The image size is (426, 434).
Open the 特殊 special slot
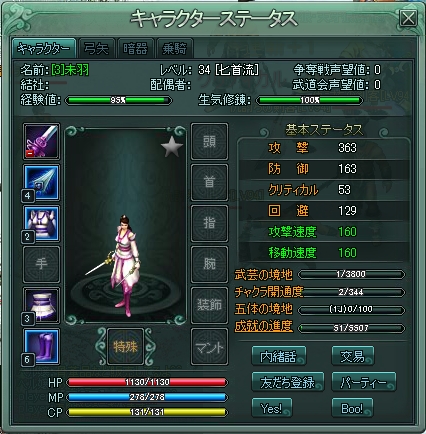[x=125, y=347]
